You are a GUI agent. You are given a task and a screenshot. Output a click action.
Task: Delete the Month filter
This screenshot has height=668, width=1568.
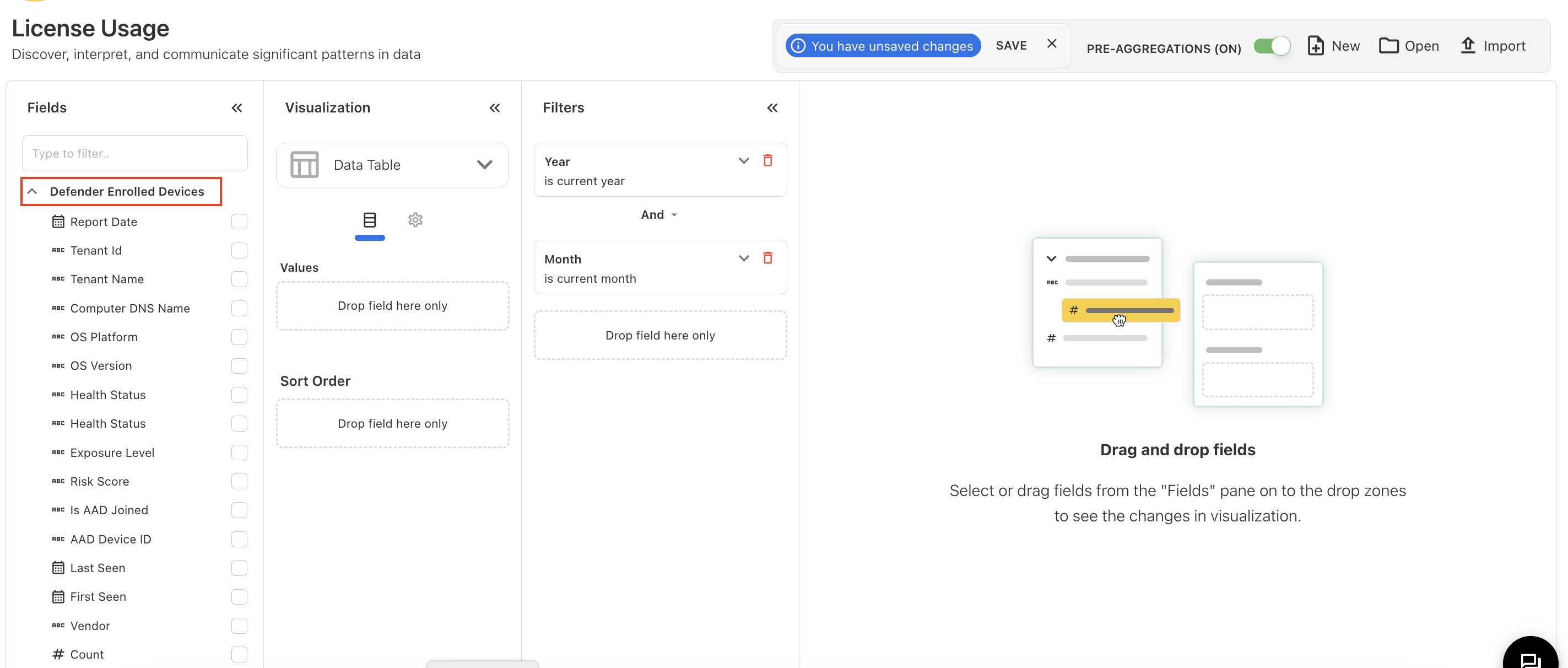767,258
